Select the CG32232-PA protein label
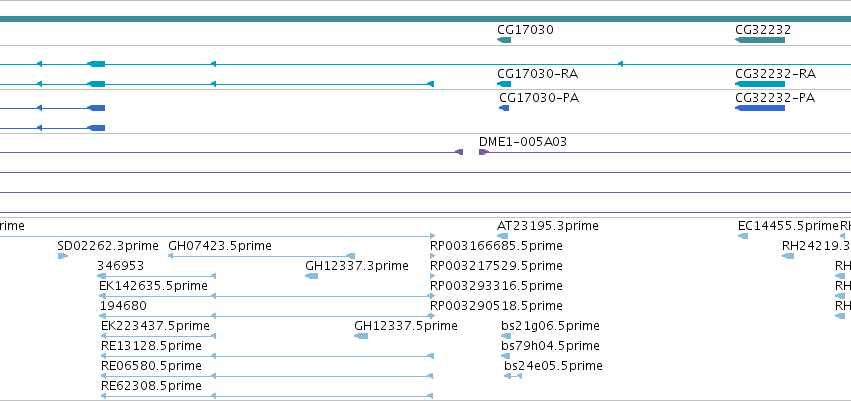The width and height of the screenshot is (851, 401). (775, 98)
